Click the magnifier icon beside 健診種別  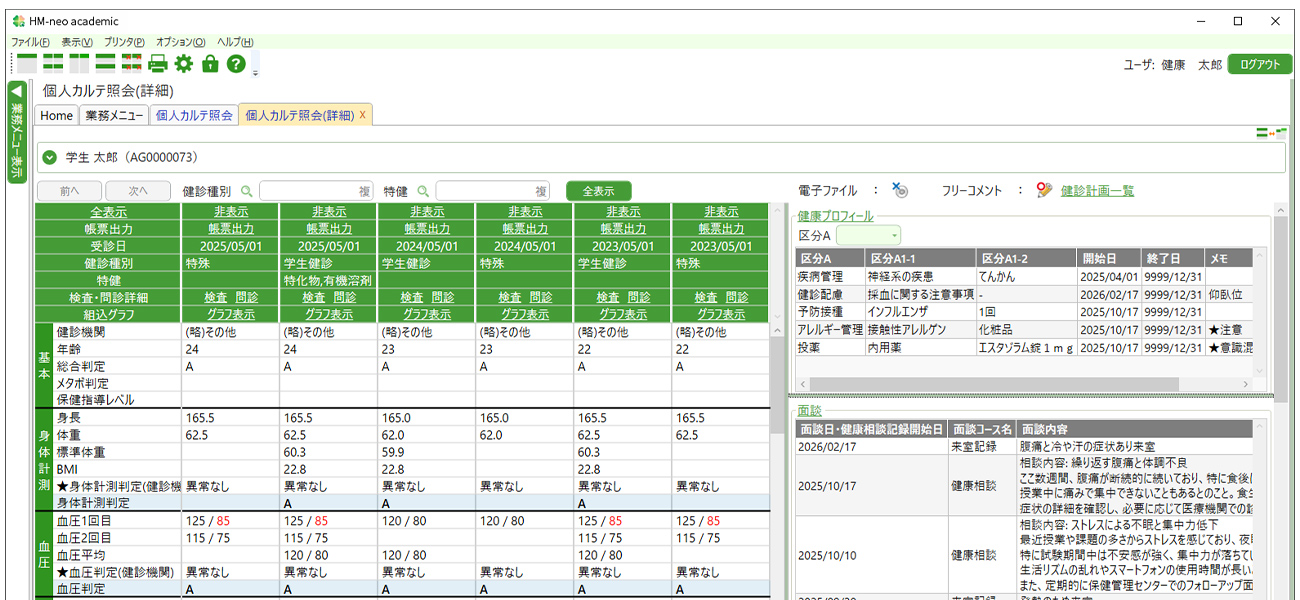[247, 191]
